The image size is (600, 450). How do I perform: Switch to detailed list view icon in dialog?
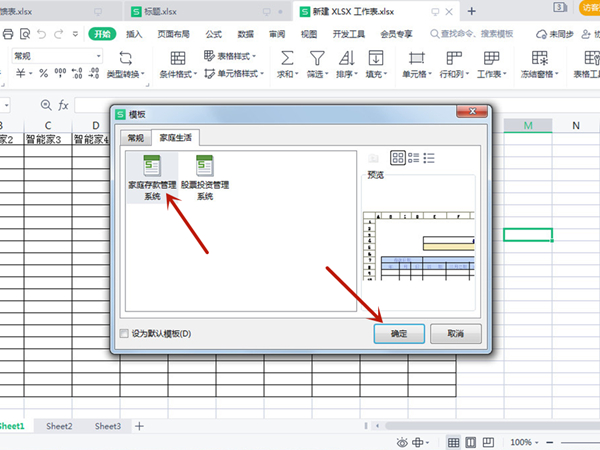tap(429, 158)
